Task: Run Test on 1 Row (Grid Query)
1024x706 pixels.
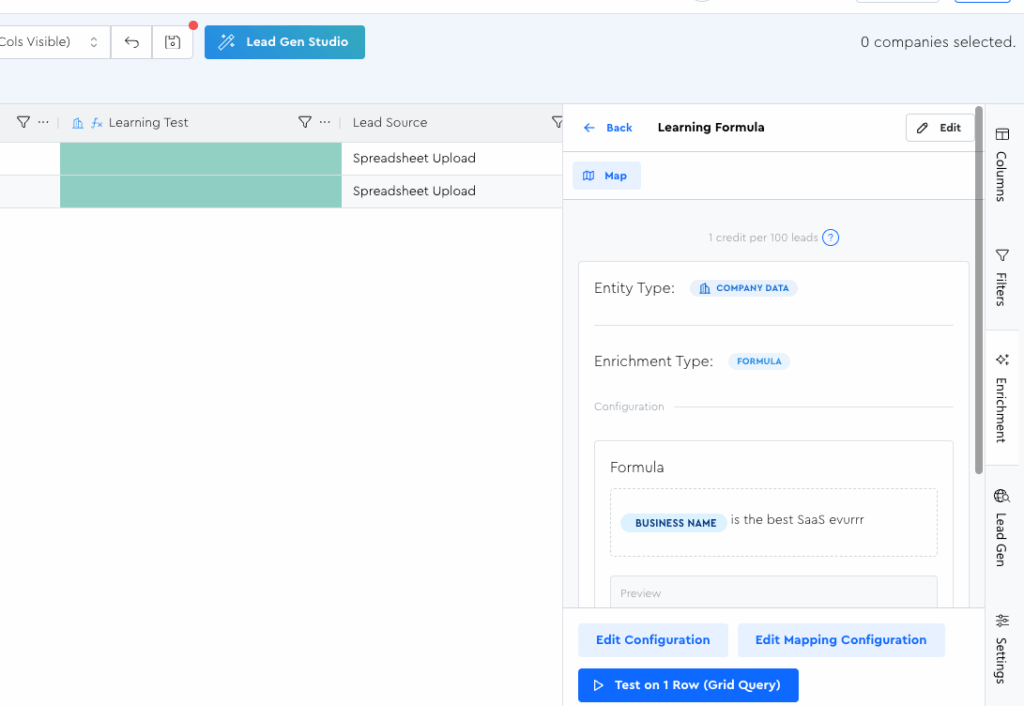Action: coord(688,685)
